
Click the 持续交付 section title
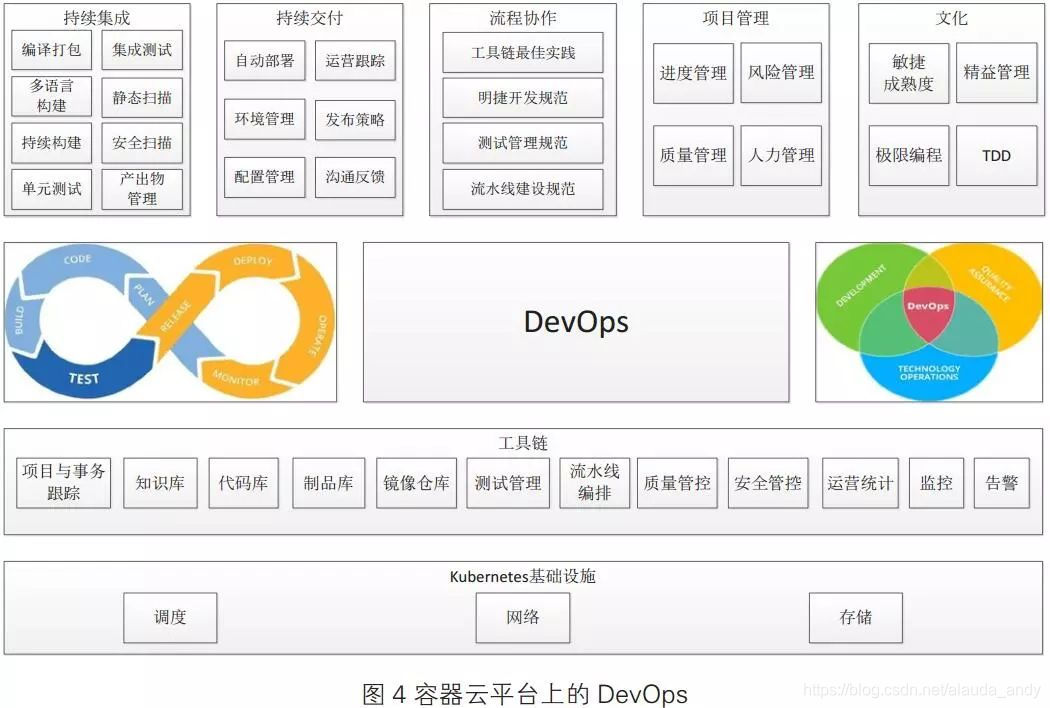309,17
